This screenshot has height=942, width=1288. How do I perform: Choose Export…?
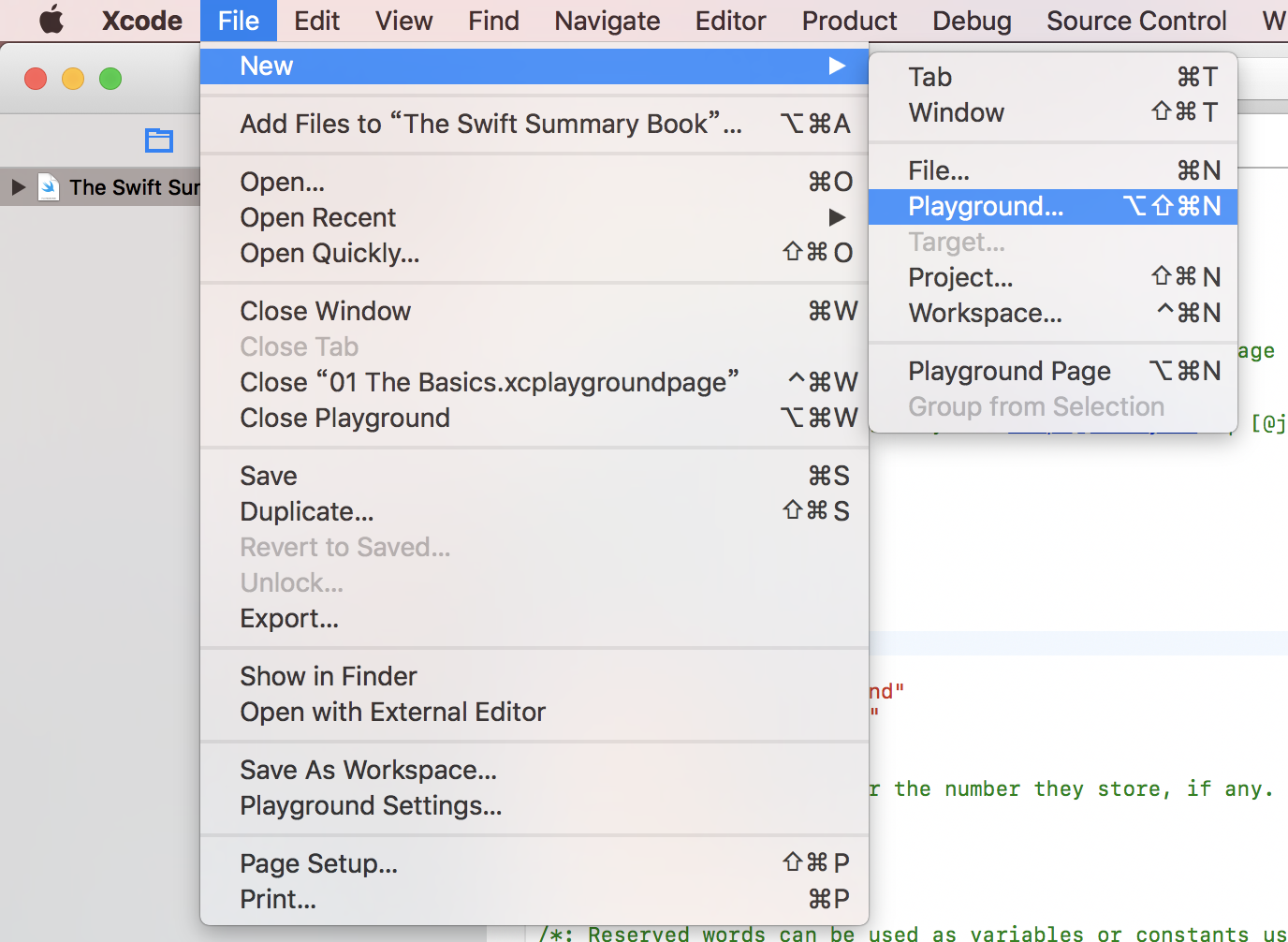click(534, 618)
